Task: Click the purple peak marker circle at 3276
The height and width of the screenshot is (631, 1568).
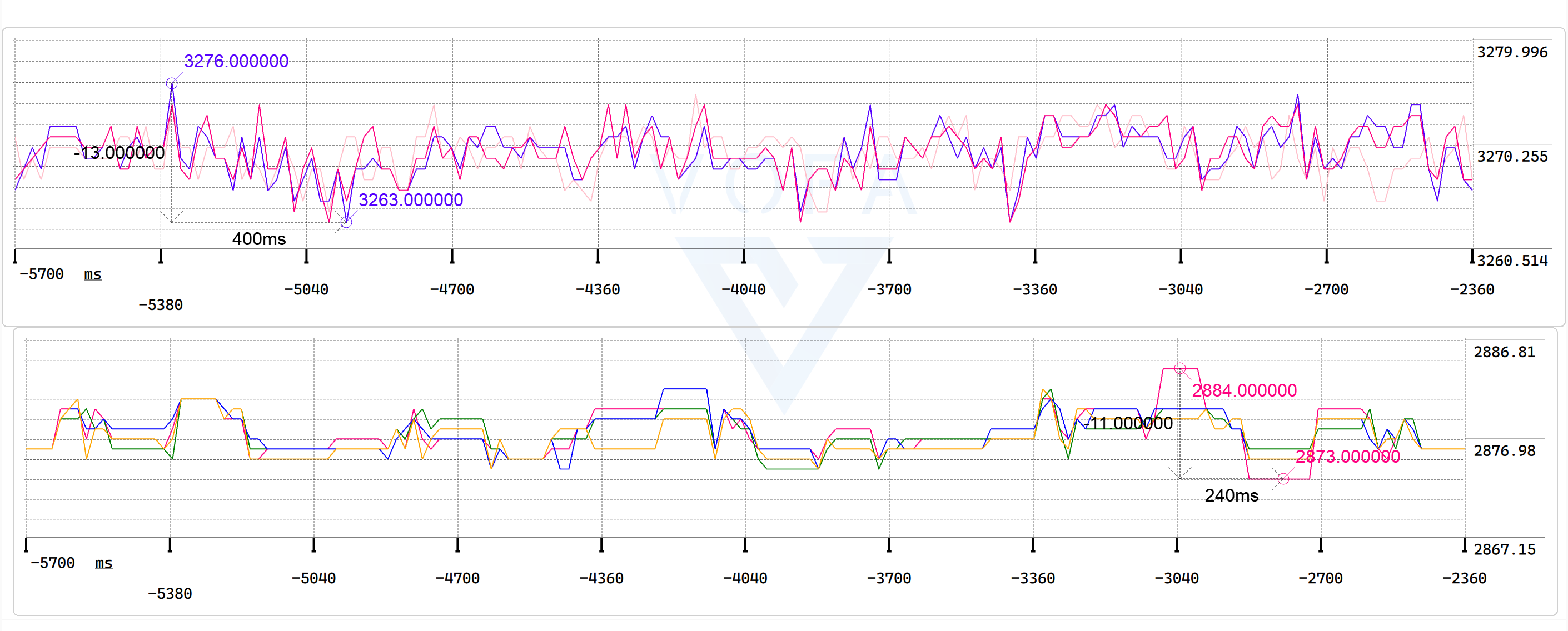Action: tap(172, 83)
